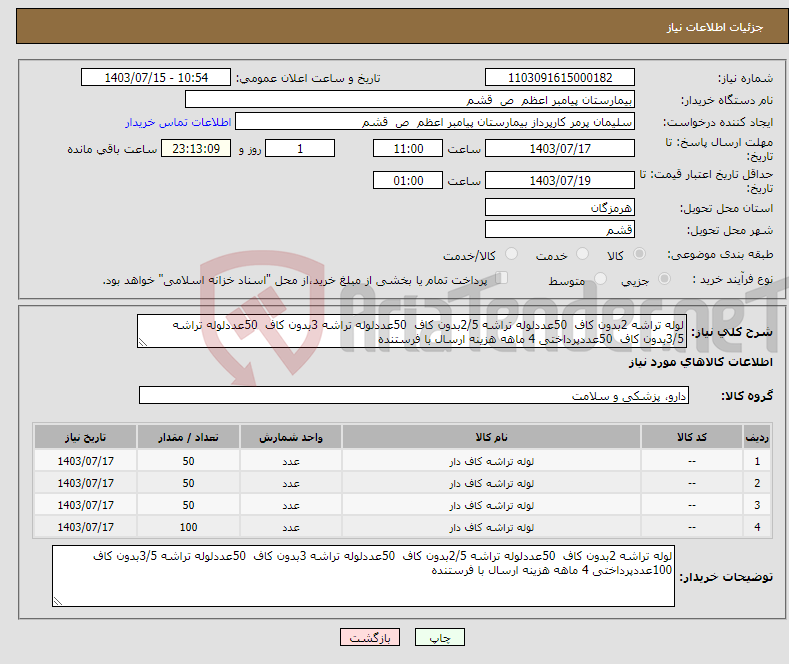
Task: Click the response deadline date 1403/07/17 field
Action: point(560,148)
